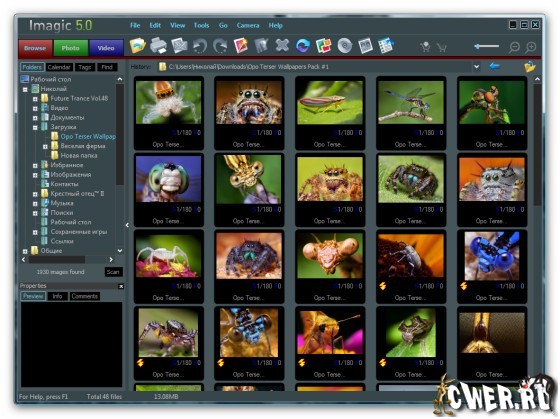Switch to the Find tab
Viewport: 560px width, 419px height.
click(107, 67)
